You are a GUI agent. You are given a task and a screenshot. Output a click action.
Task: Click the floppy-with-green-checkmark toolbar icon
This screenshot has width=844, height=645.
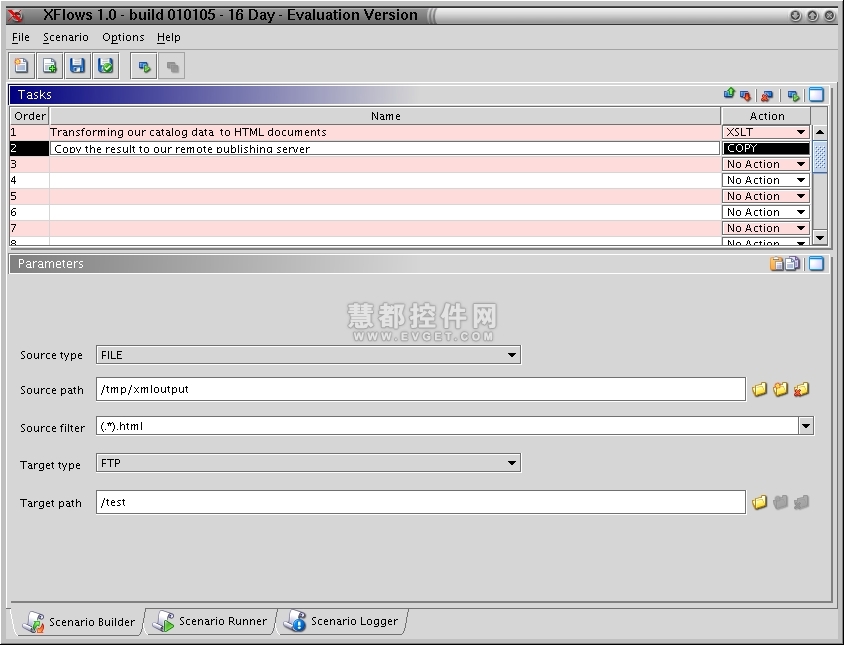pyautogui.click(x=106, y=66)
